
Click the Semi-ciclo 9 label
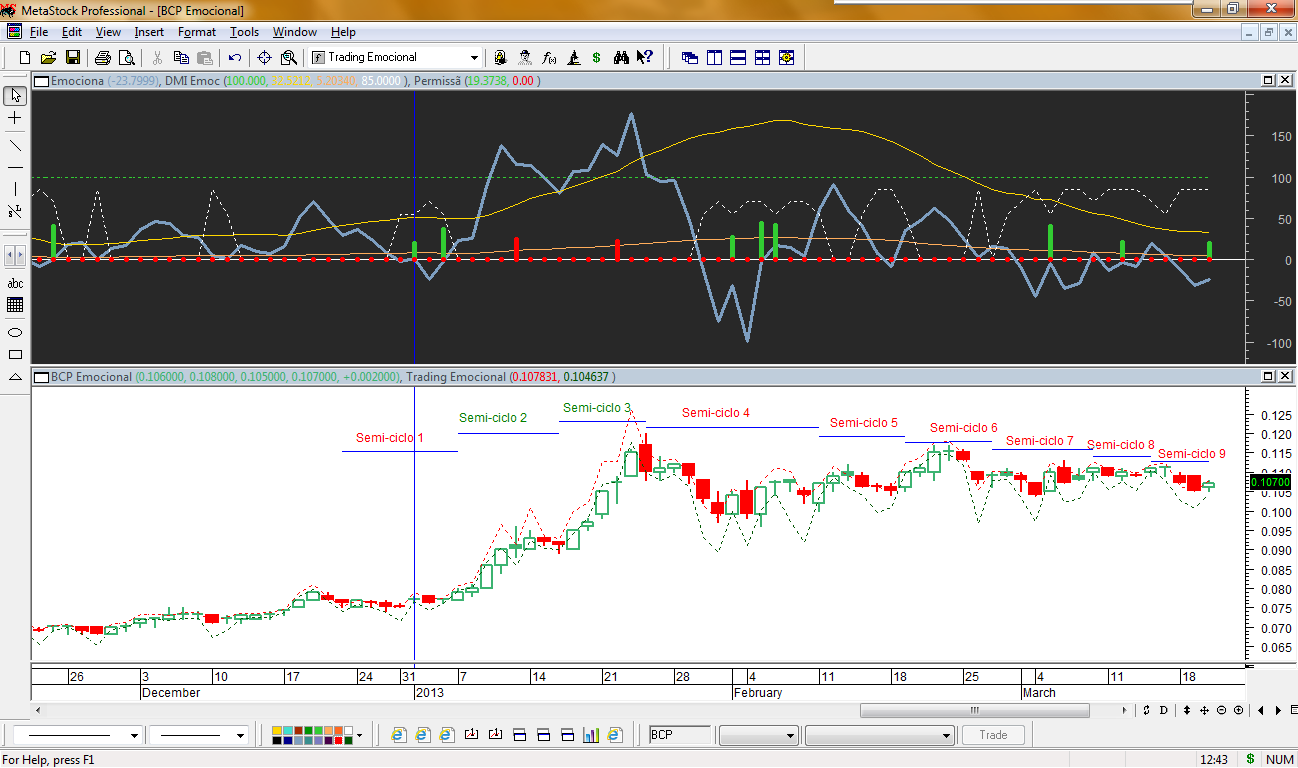tap(1192, 454)
